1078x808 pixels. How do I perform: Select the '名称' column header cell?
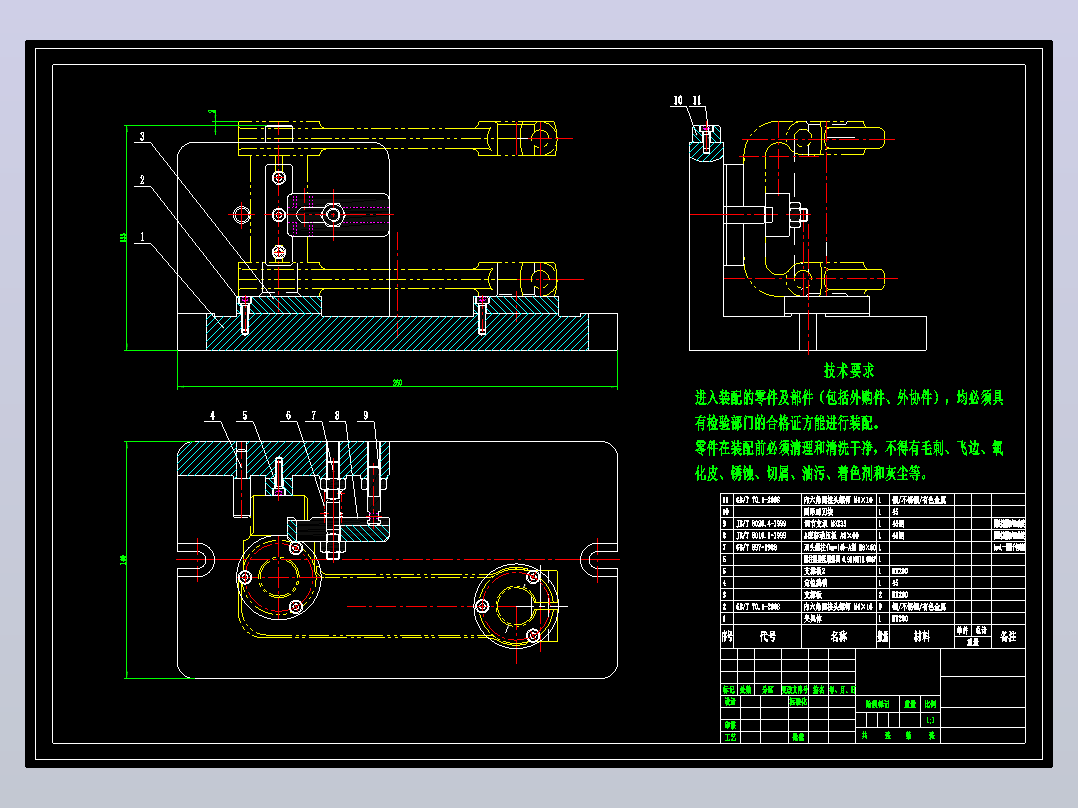(839, 637)
